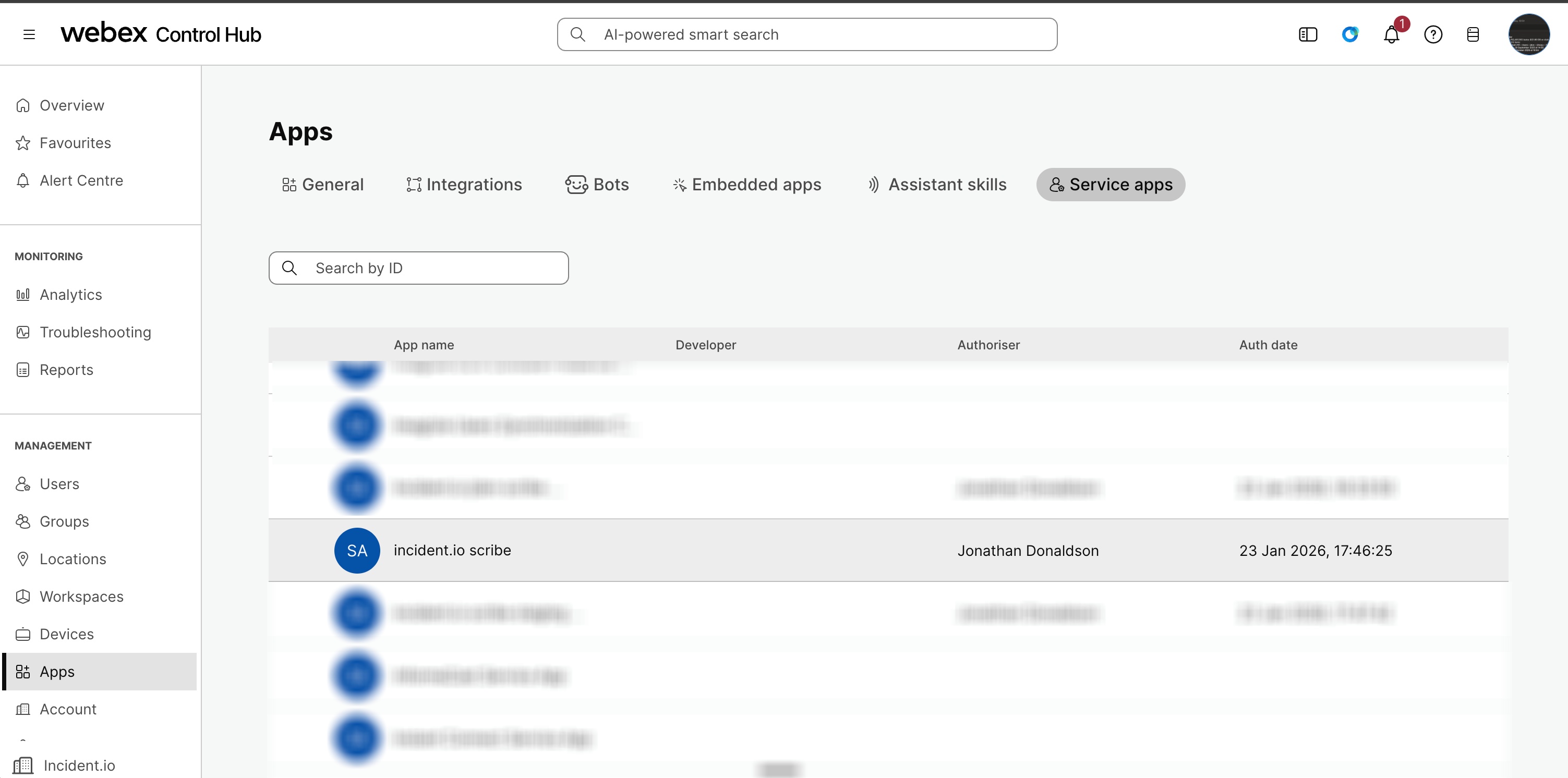Switch to the Integrations tab
This screenshot has width=1568, height=778.
pos(464,184)
